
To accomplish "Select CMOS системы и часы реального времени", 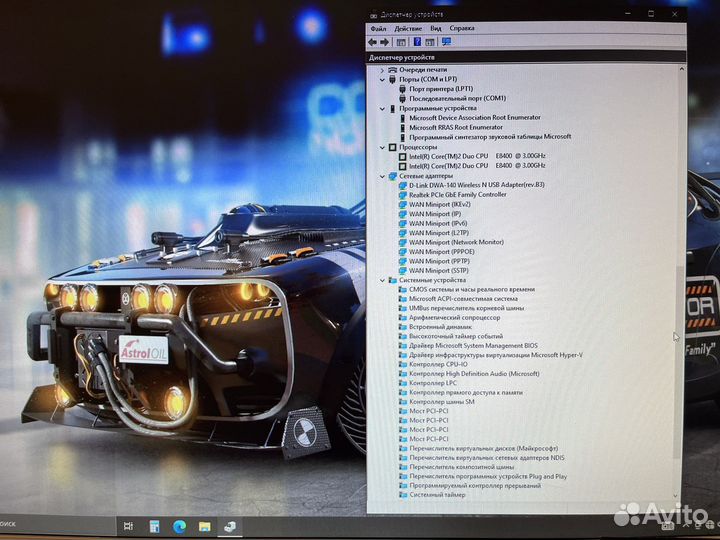I will [x=472, y=289].
